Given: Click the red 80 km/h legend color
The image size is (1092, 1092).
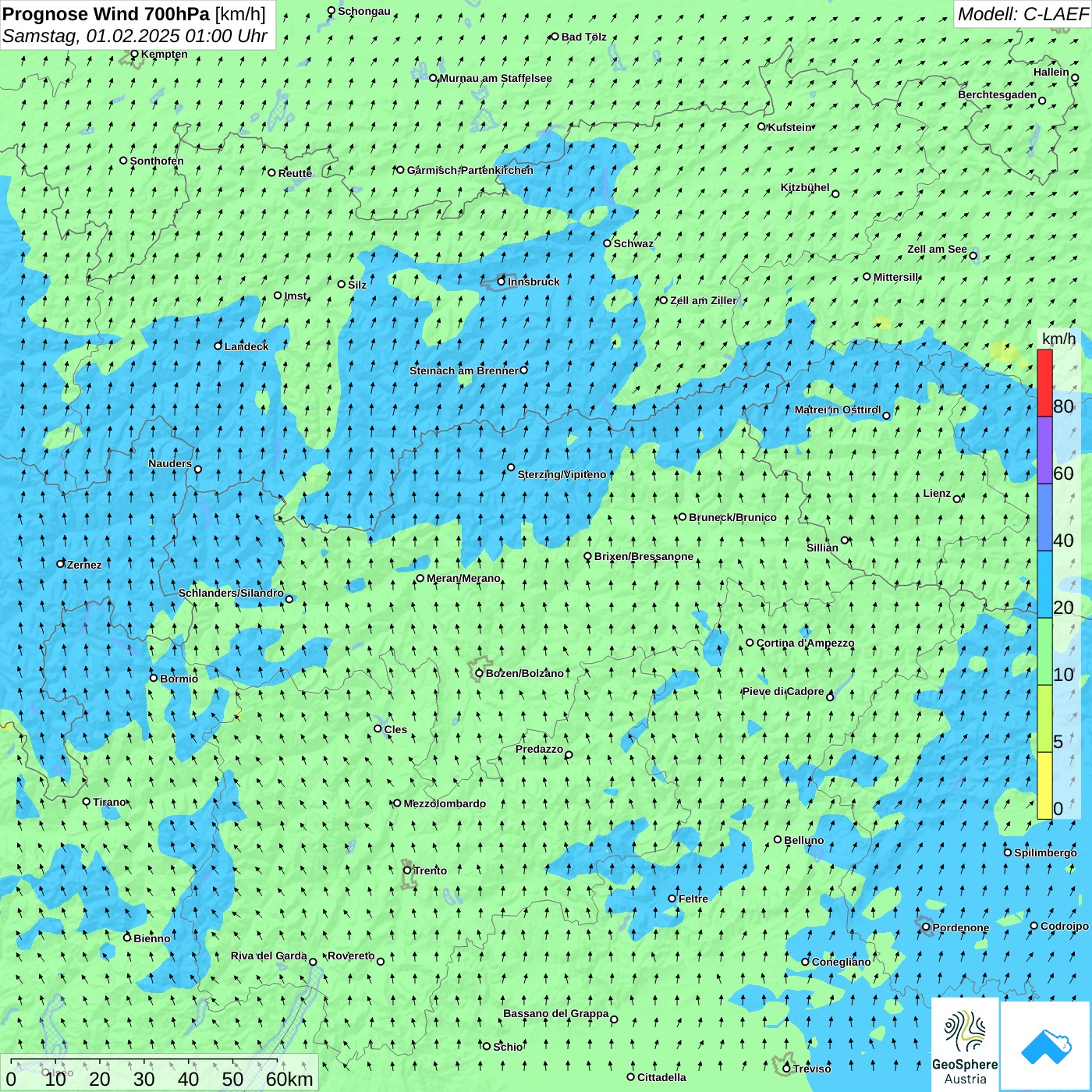Looking at the screenshot, I should point(1044,383).
